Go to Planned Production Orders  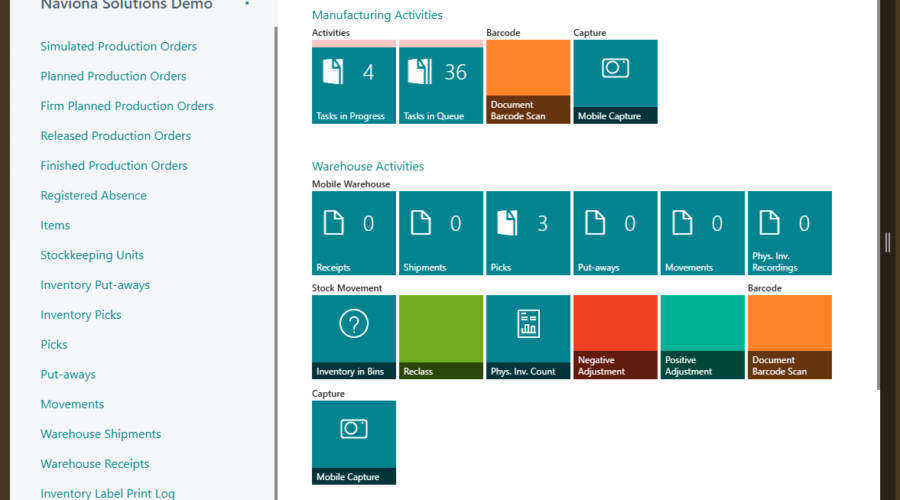coord(113,76)
